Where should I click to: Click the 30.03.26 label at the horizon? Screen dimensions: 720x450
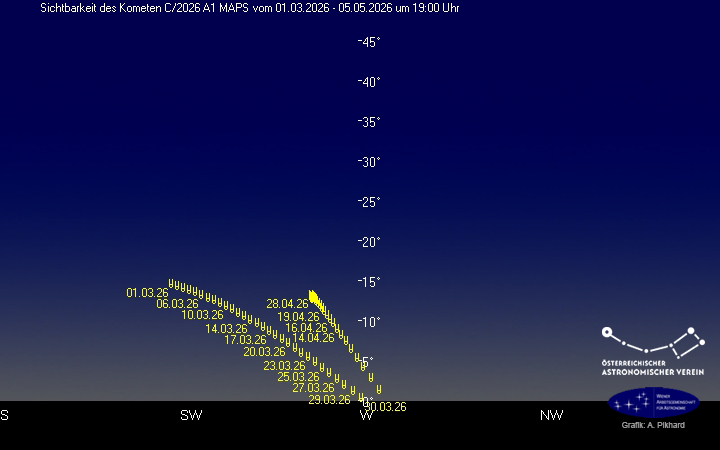(386, 407)
